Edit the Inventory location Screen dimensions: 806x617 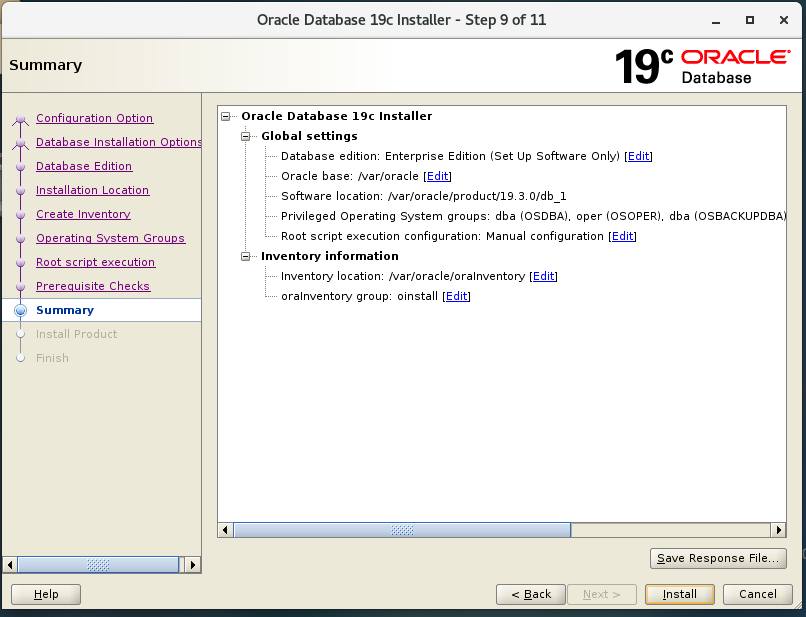[x=543, y=276]
